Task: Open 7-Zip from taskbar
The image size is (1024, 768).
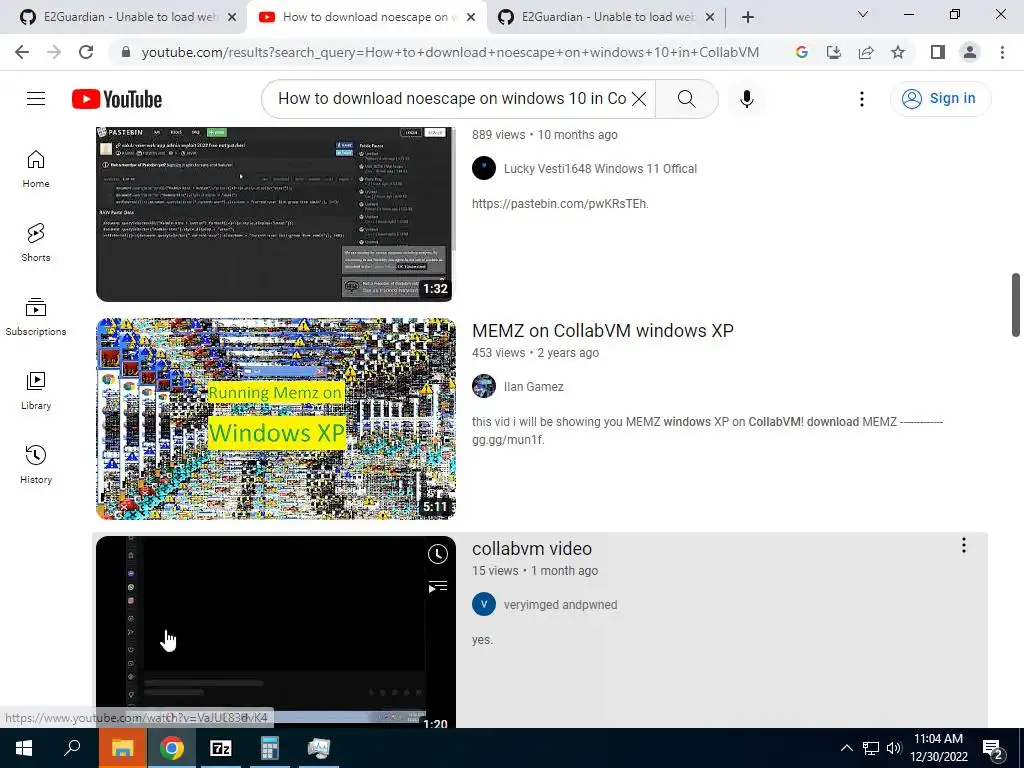Action: click(221, 748)
